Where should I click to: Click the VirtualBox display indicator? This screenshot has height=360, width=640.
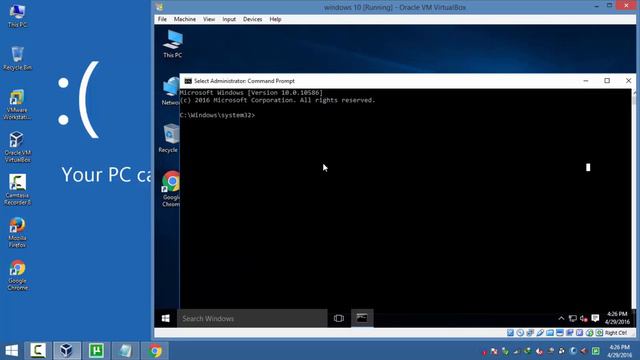560,333
